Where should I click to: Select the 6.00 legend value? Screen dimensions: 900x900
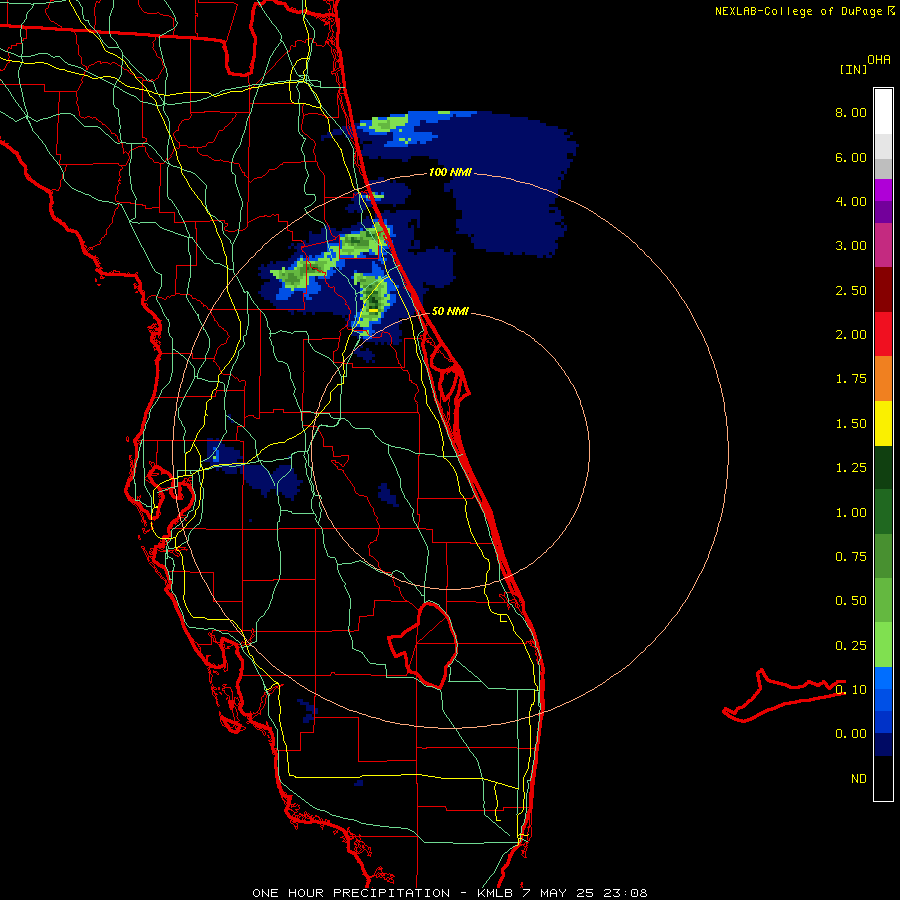pos(851,157)
